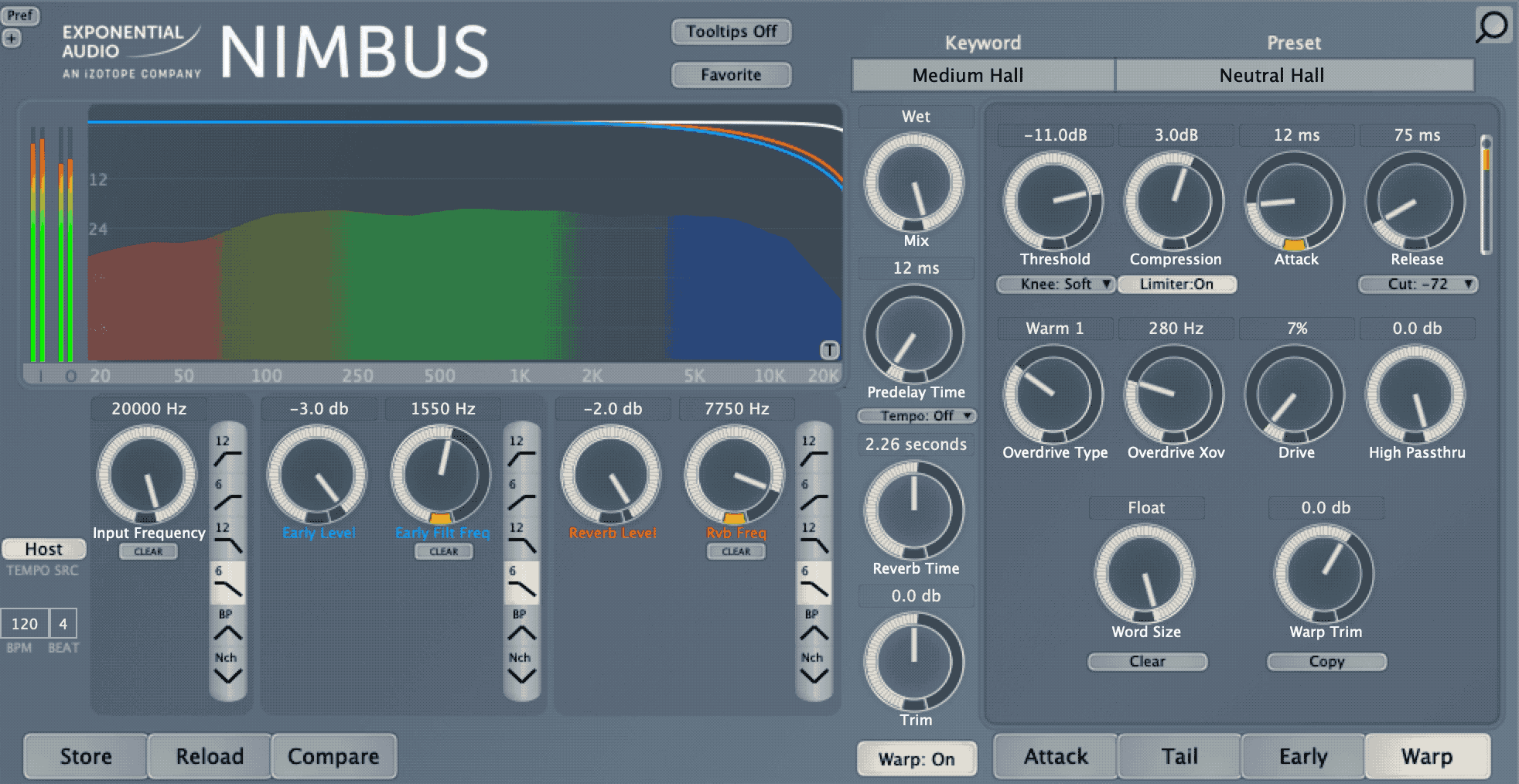Image resolution: width=1519 pixels, height=784 pixels.
Task: Select 6 dB low-pass for Input Frequency filter
Action: point(227,582)
